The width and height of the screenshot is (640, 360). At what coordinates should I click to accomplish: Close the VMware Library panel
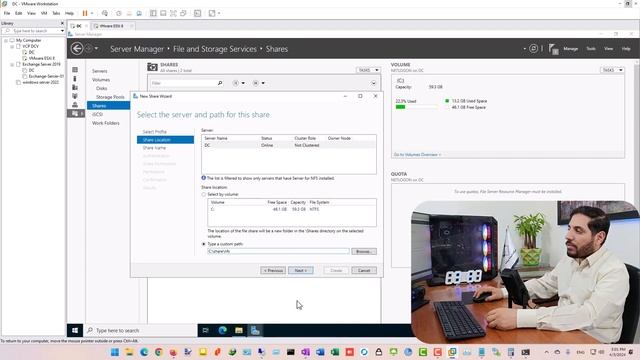pos(62,23)
